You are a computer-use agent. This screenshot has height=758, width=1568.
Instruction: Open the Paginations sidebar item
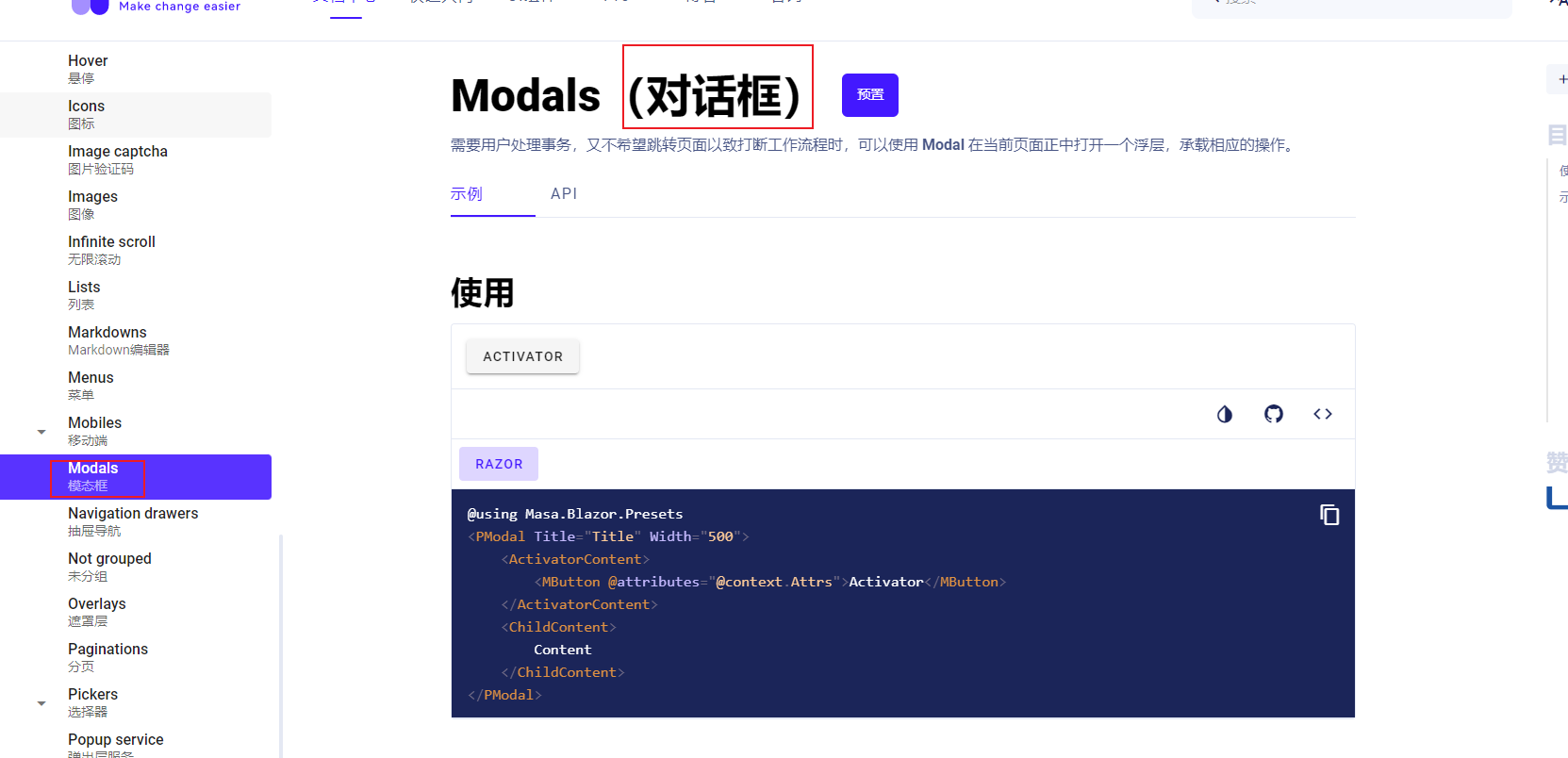pos(136,657)
